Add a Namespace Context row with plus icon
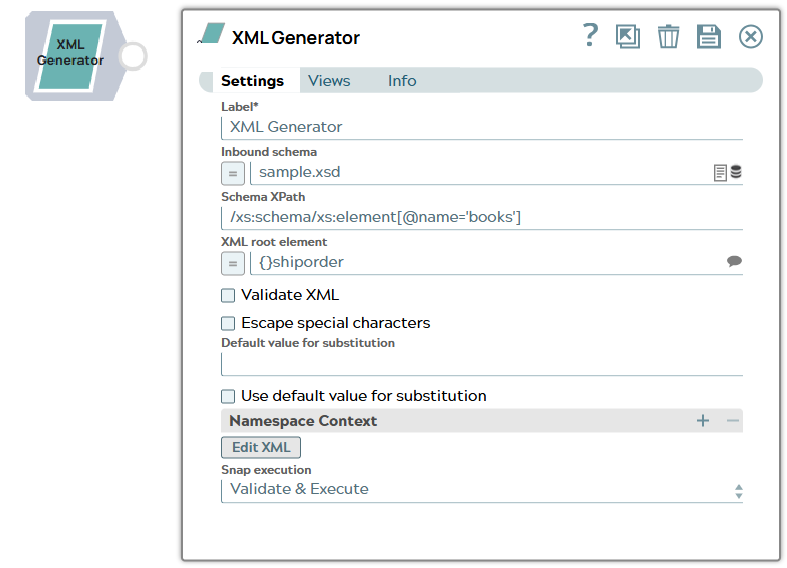Image resolution: width=787 pixels, height=568 pixels. coord(703,421)
